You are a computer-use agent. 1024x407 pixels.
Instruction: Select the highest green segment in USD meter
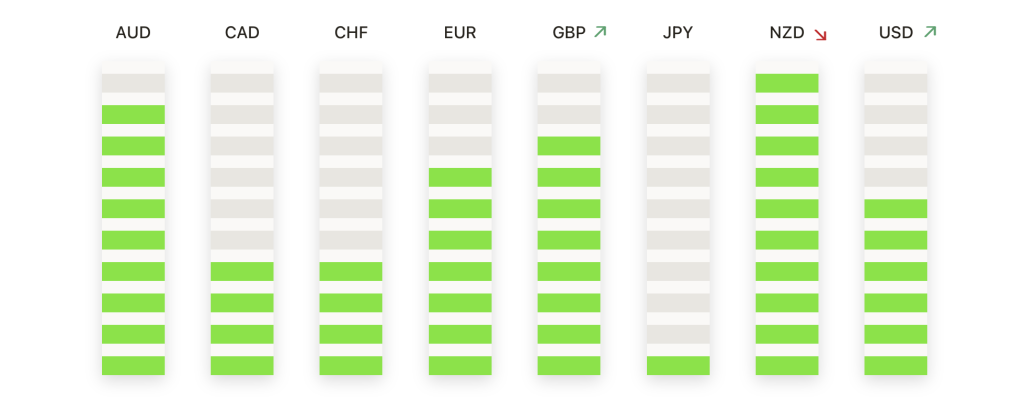click(896, 208)
